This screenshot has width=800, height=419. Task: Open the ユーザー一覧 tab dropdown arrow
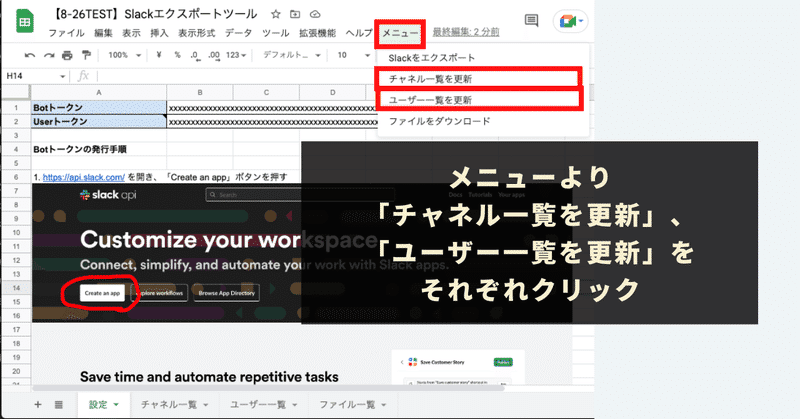[294, 405]
